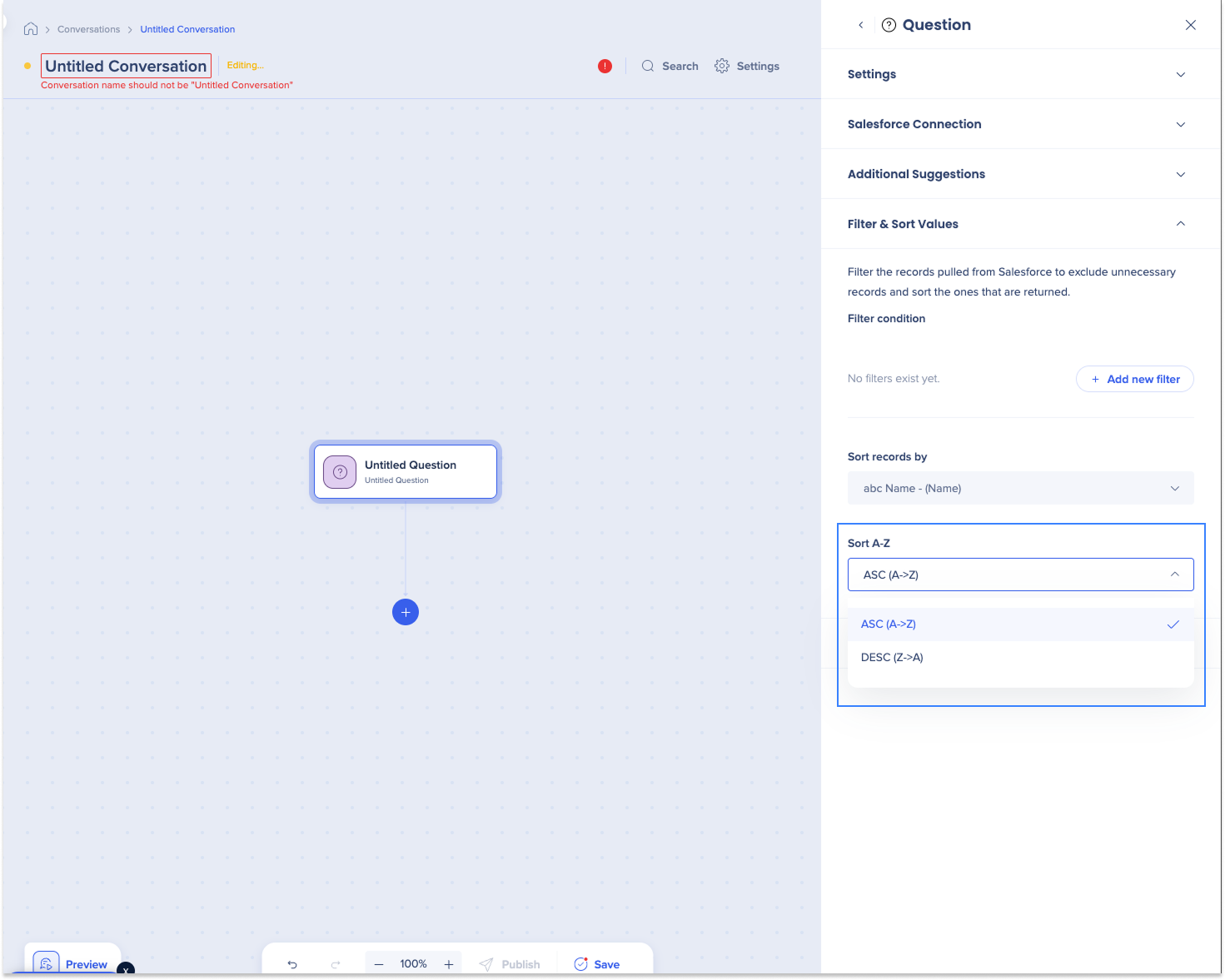Click the Untitled Conversation name field
The height and width of the screenshot is (980, 1225).
[x=126, y=67]
